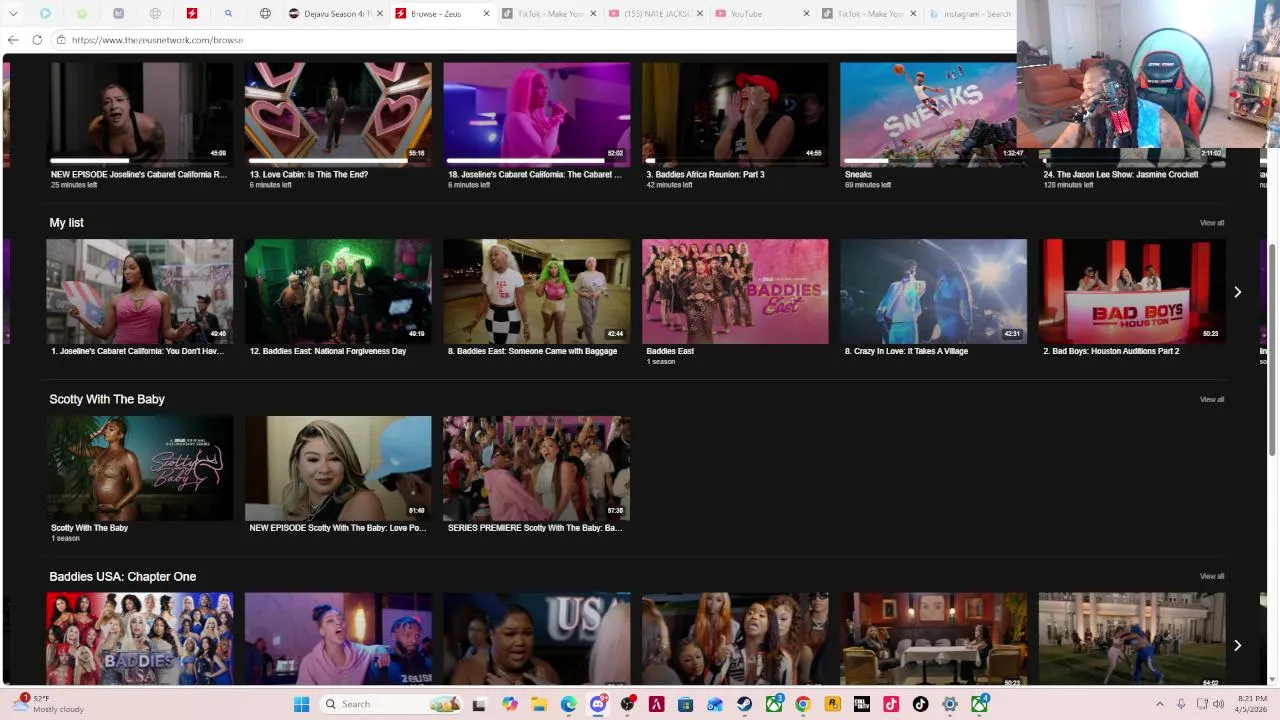Seek on the Love Cabin episode progress bar
1280x720 pixels.
pos(338,160)
